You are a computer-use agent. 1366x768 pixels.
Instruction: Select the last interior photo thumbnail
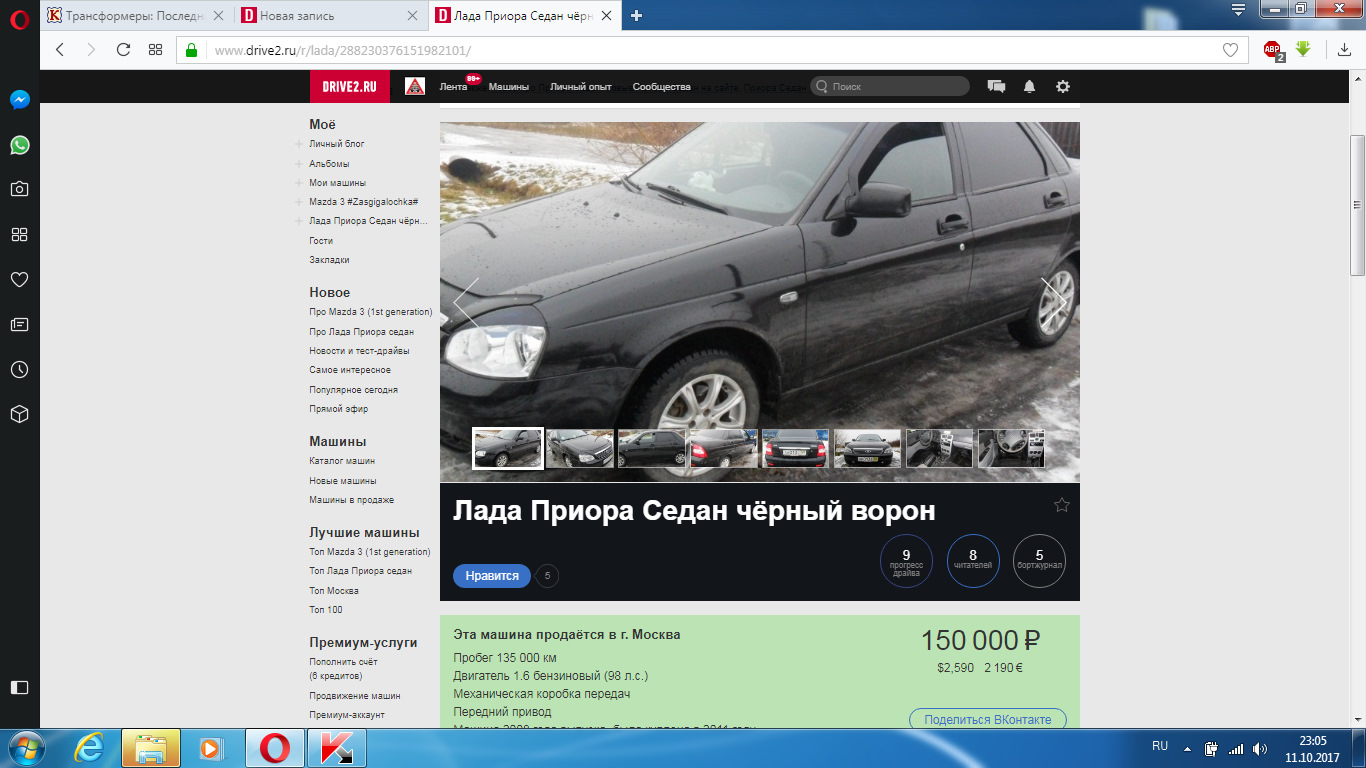tap(1011, 448)
